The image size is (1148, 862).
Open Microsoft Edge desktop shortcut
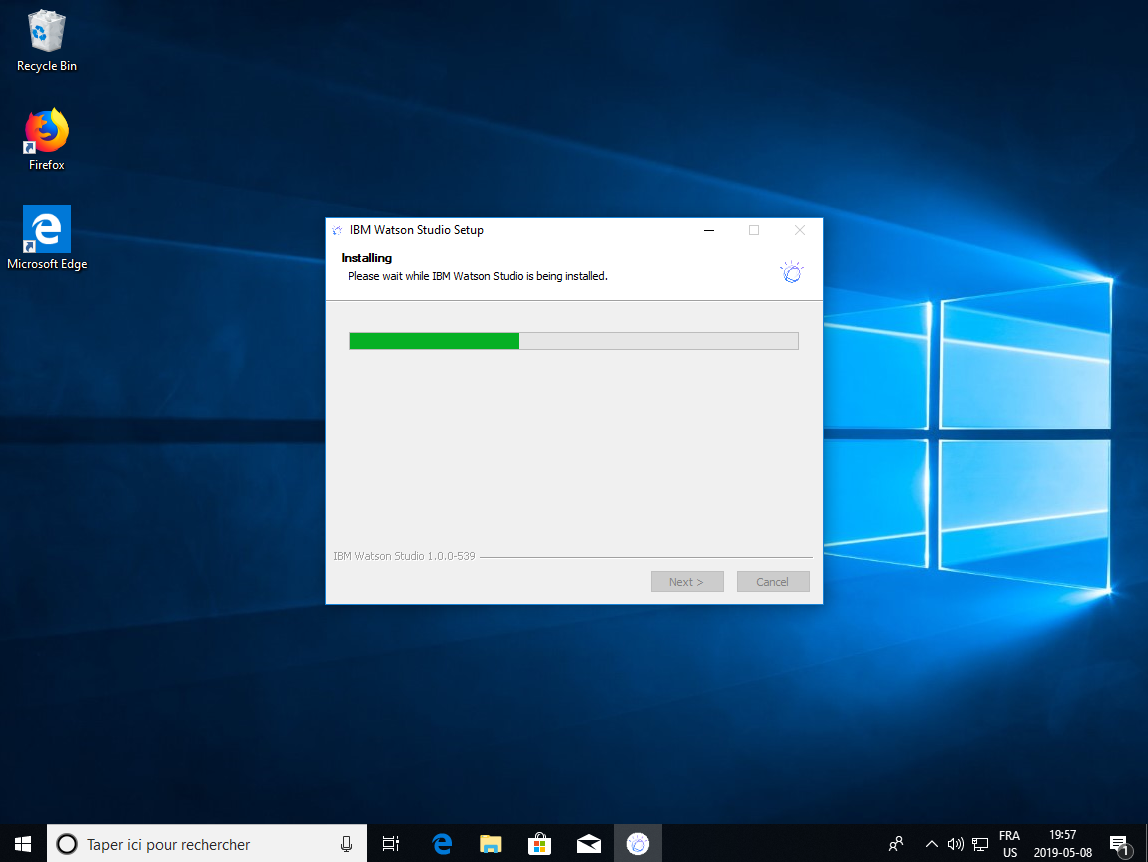click(x=46, y=238)
